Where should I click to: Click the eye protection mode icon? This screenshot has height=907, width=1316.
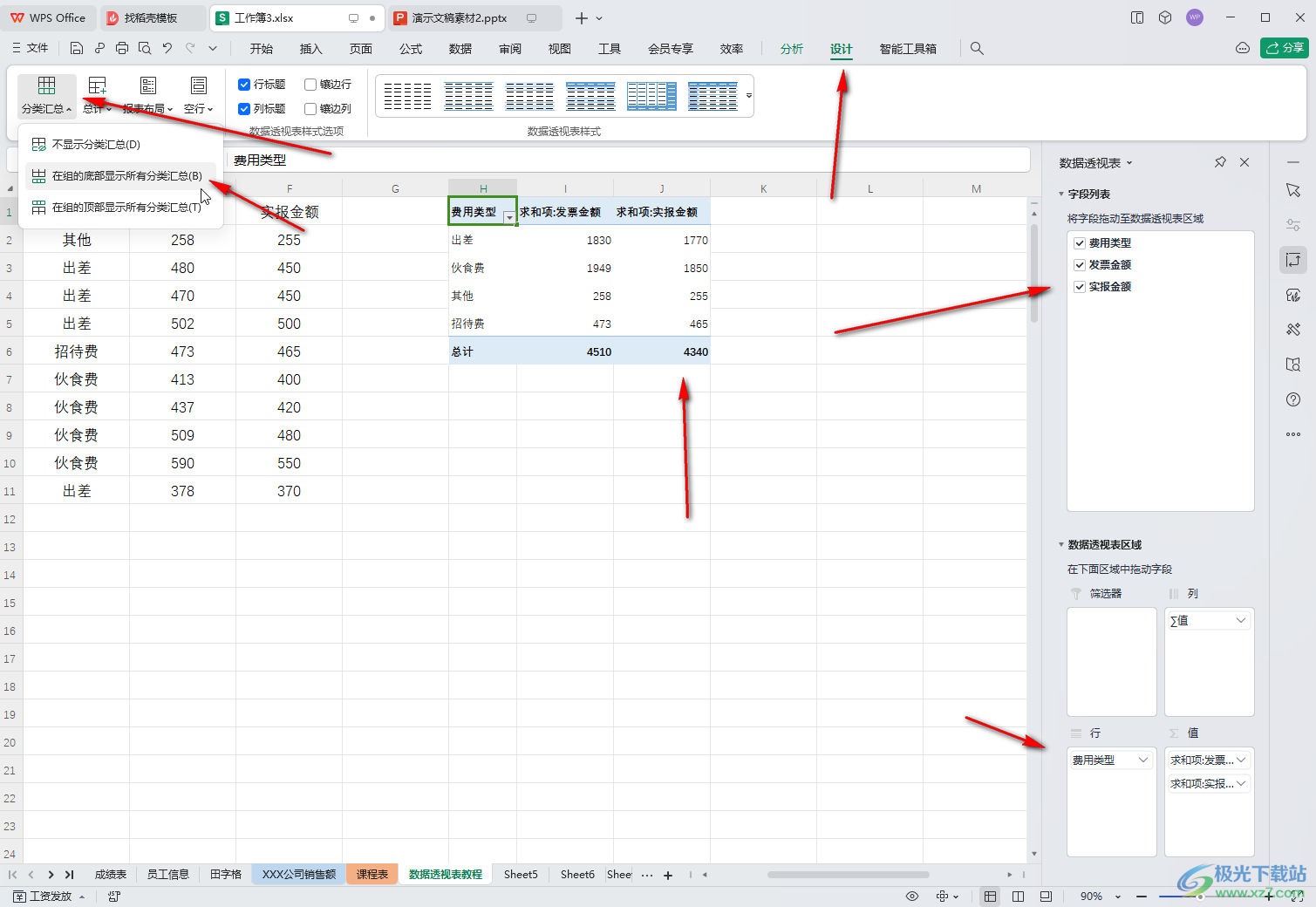click(912, 897)
